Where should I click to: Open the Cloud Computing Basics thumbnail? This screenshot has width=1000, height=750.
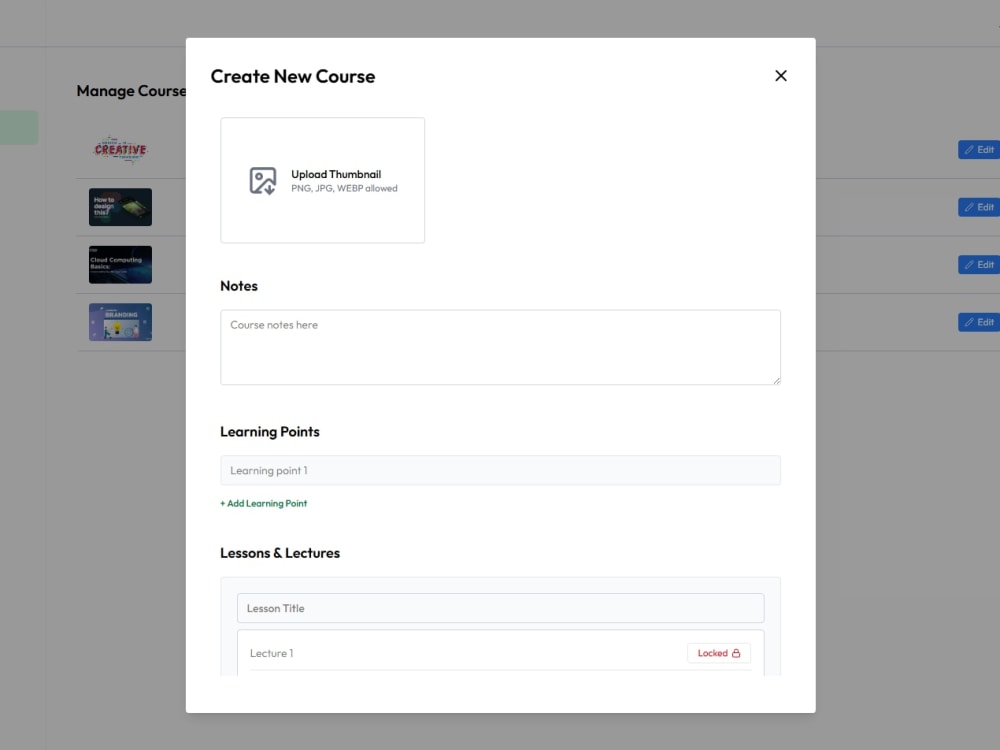tap(121, 265)
